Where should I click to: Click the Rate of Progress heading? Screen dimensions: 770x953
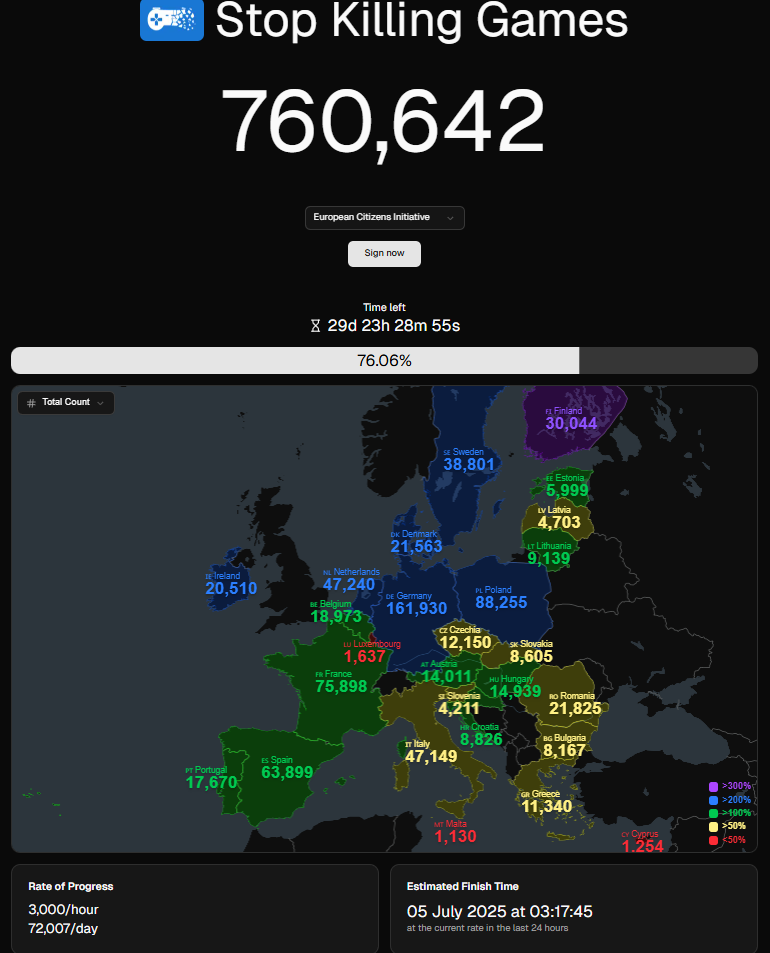coord(70,886)
